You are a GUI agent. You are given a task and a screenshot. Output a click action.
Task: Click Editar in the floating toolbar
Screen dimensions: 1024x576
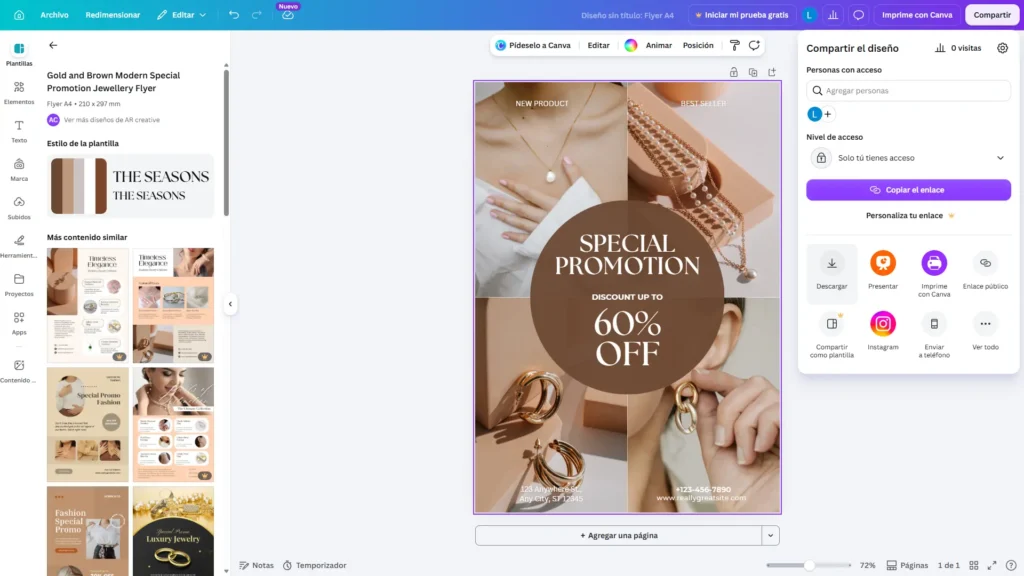click(598, 45)
